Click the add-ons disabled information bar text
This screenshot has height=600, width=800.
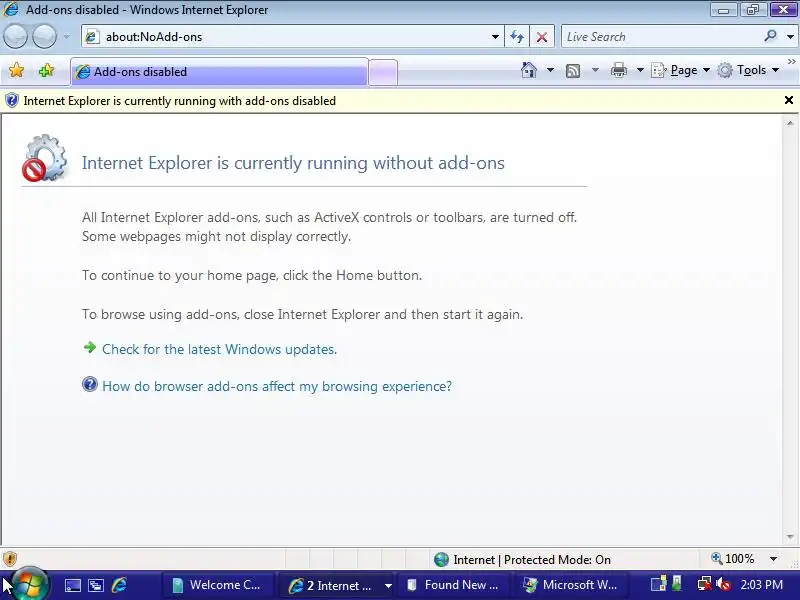[x=180, y=101]
